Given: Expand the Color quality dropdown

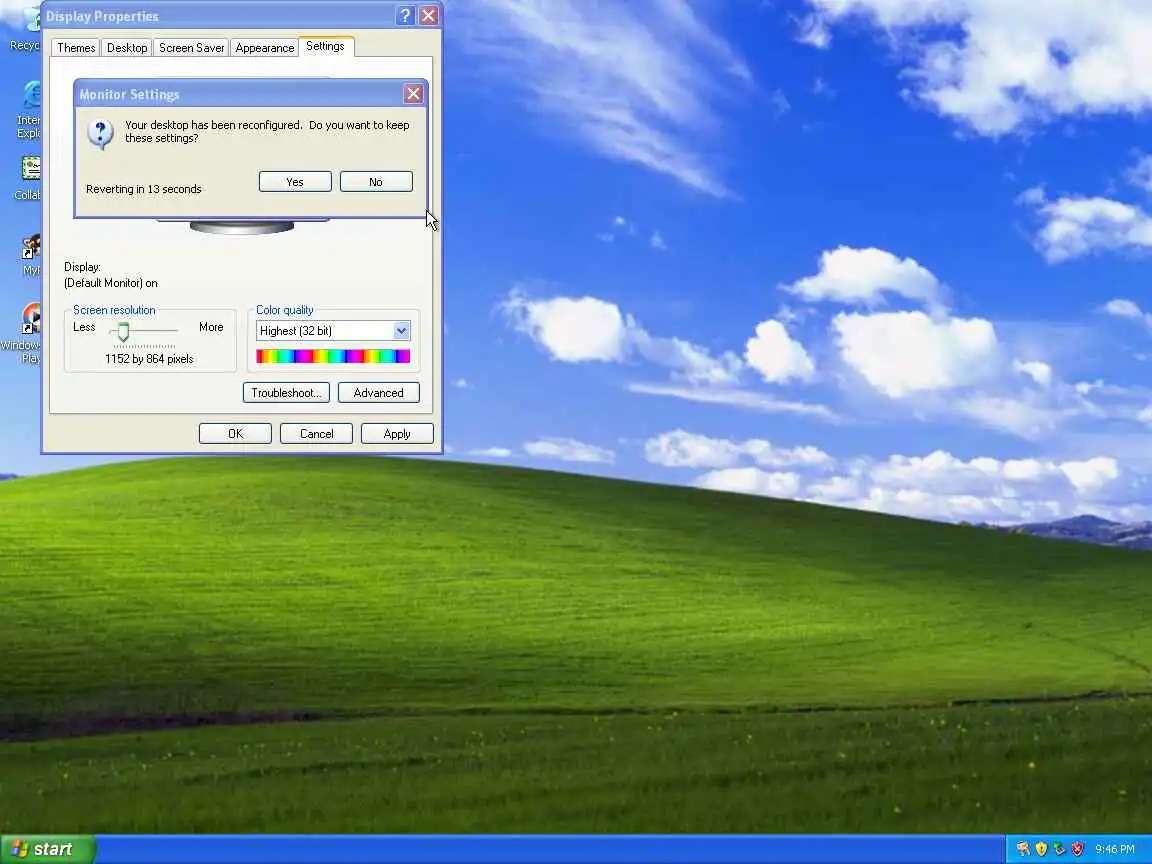Looking at the screenshot, I should pos(401,331).
